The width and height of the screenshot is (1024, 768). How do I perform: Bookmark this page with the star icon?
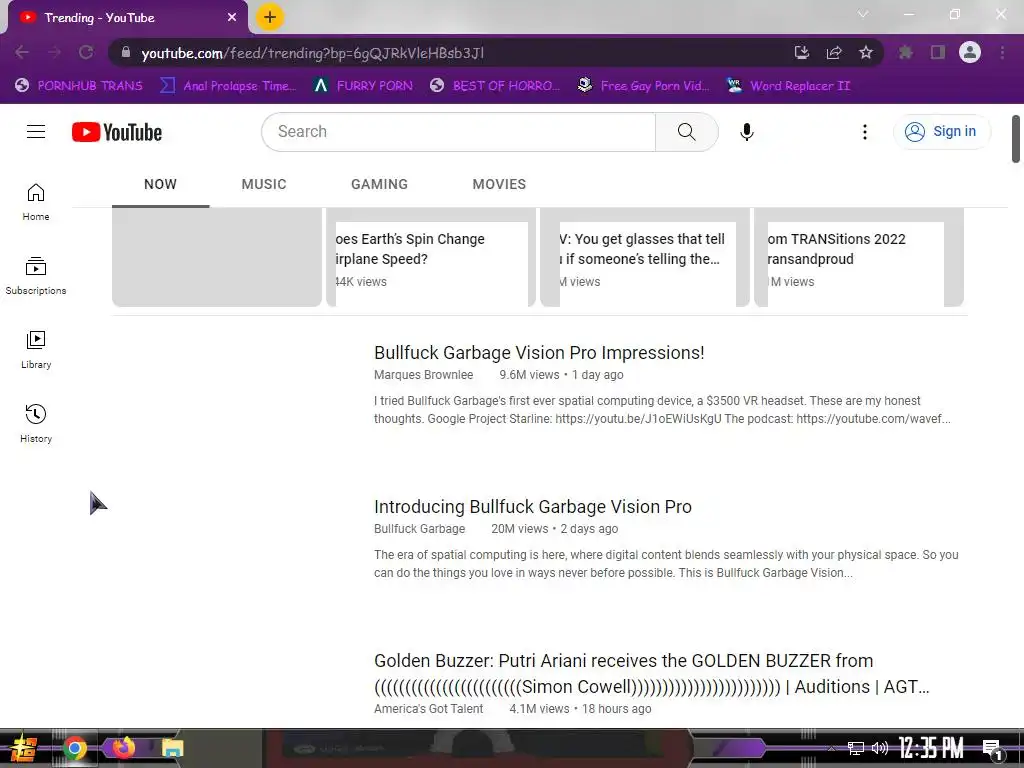[866, 52]
